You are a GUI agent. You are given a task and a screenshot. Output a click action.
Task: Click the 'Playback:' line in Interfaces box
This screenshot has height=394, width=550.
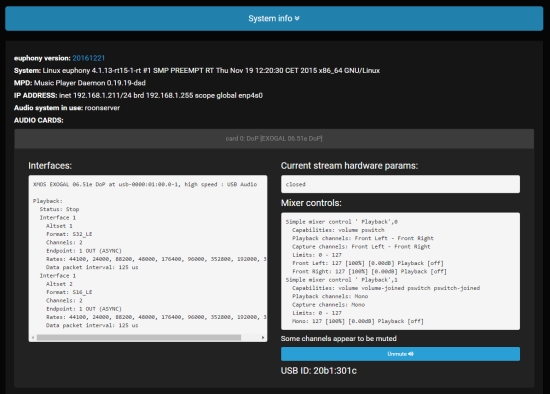click(x=48, y=201)
